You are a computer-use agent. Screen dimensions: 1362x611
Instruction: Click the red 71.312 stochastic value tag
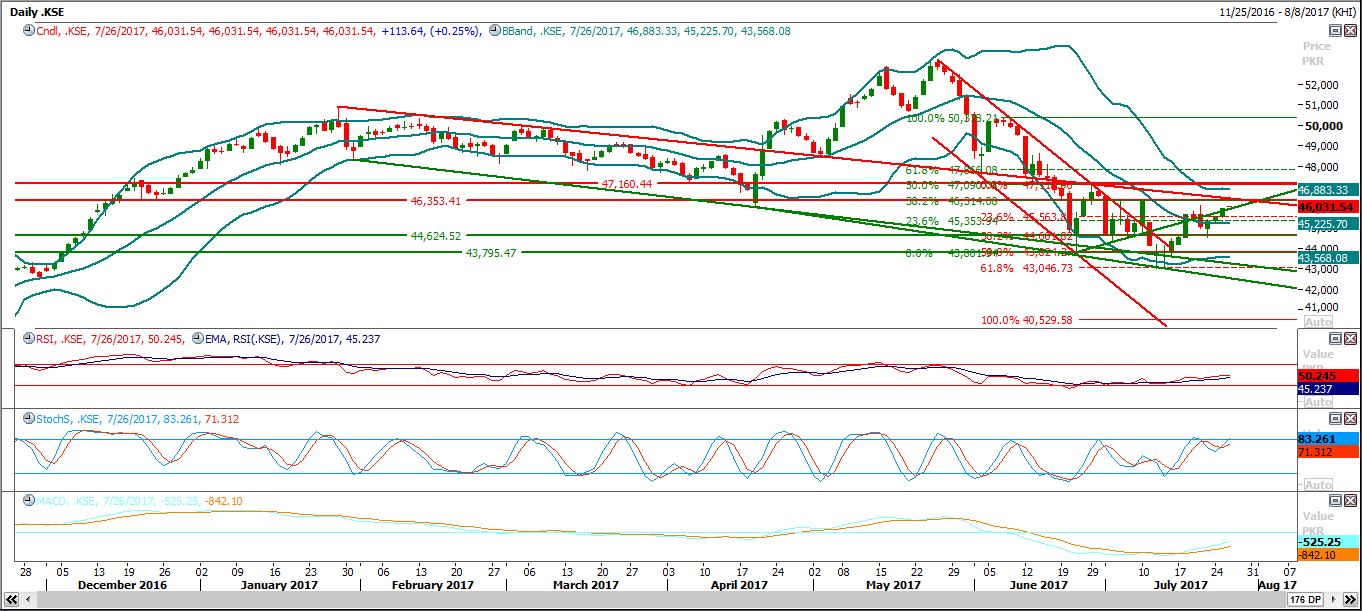click(1327, 452)
